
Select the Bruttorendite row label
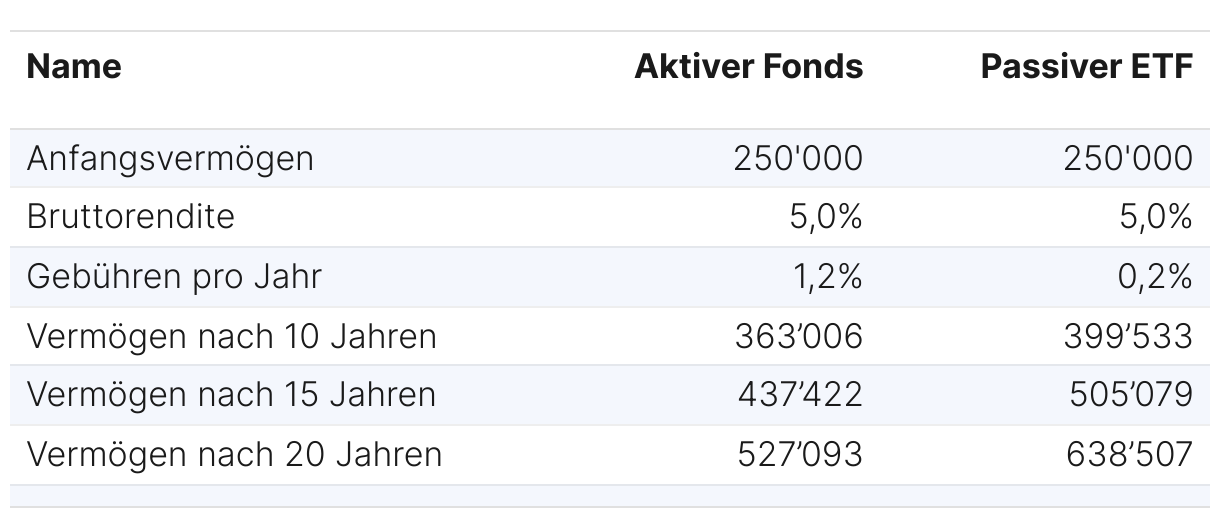[131, 217]
